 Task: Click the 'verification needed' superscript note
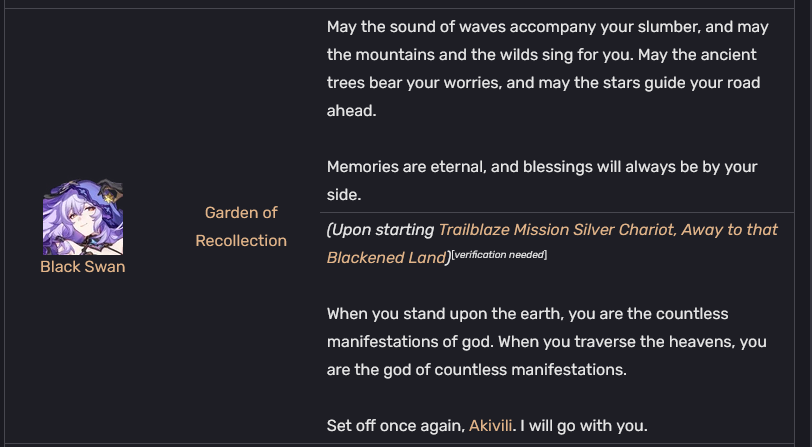[x=499, y=255]
